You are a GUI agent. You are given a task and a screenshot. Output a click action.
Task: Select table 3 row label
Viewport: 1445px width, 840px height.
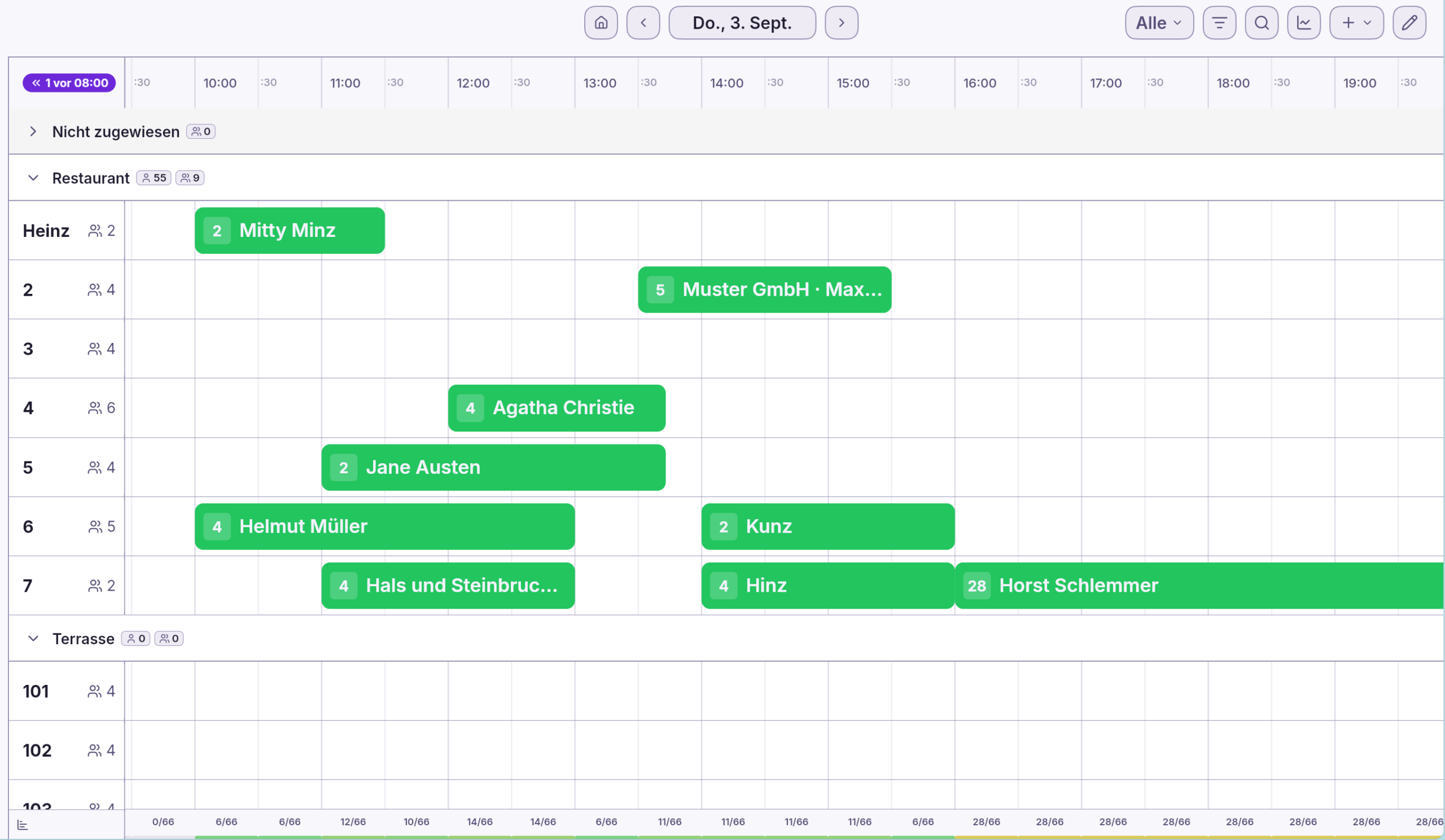(x=28, y=349)
